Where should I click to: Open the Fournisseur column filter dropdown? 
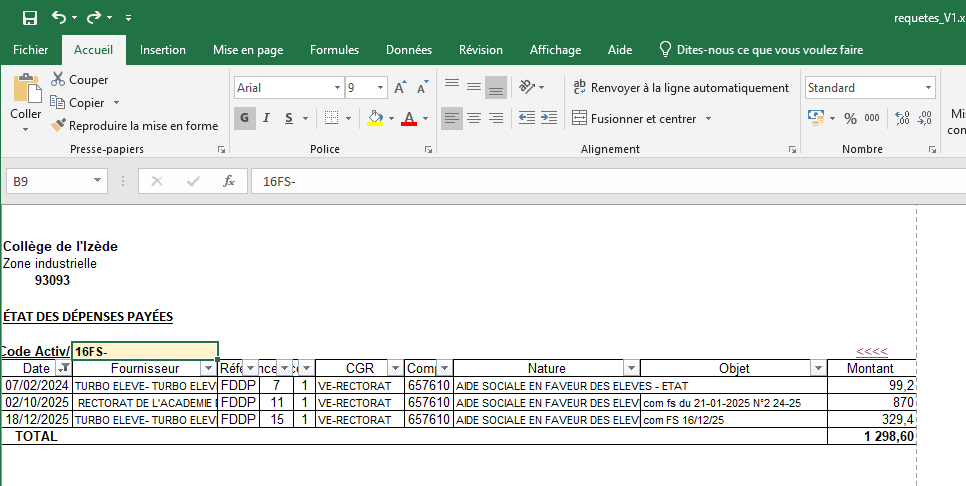pyautogui.click(x=210, y=368)
